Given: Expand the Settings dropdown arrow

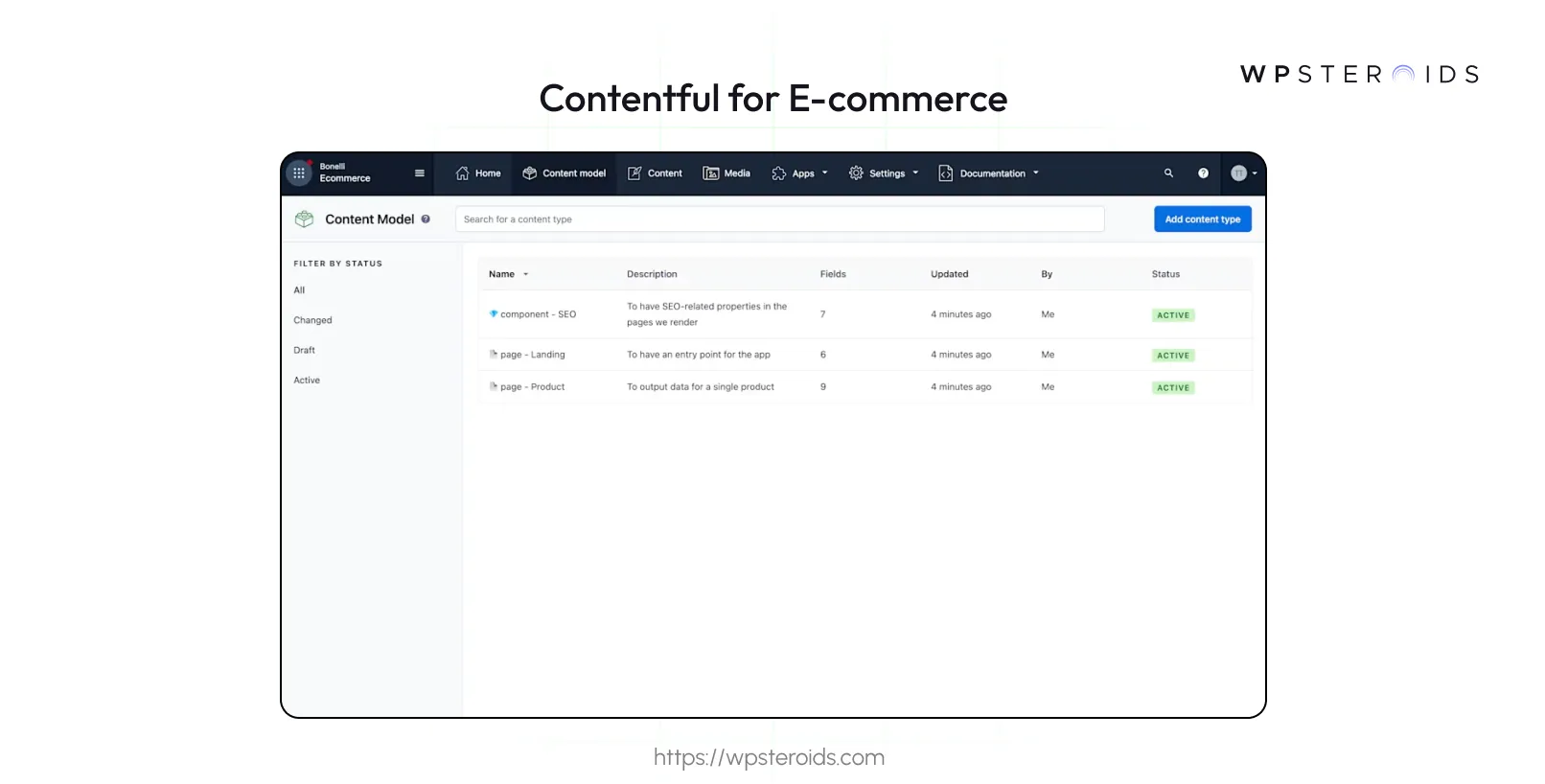Looking at the screenshot, I should (x=915, y=173).
